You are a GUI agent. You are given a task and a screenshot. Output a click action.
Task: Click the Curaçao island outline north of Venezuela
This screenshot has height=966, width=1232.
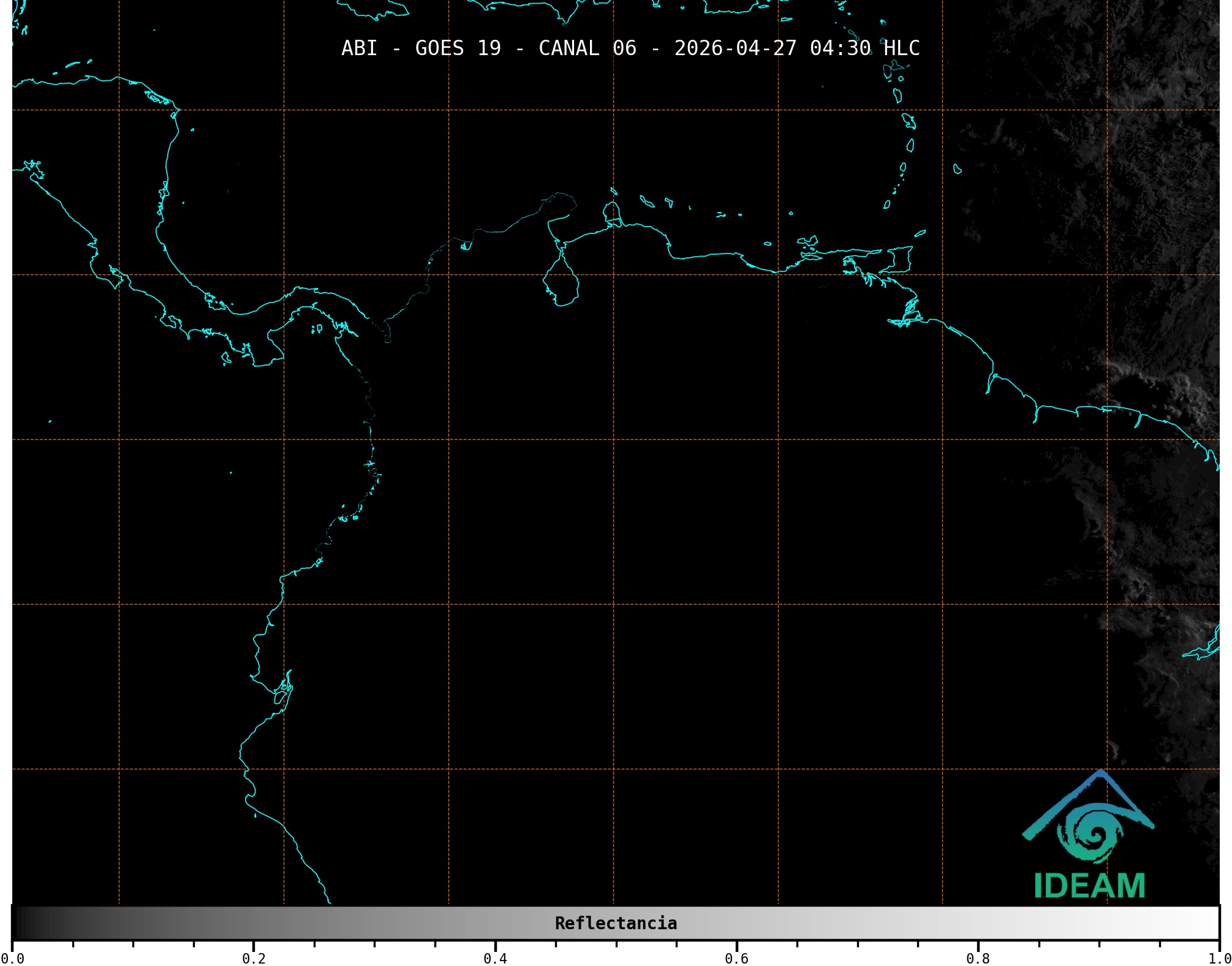click(646, 201)
